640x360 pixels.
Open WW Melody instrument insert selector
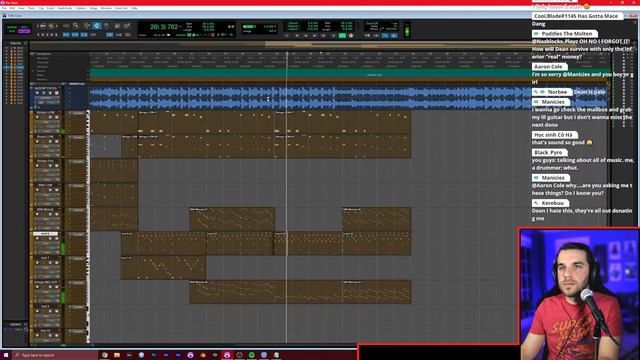tap(78, 210)
